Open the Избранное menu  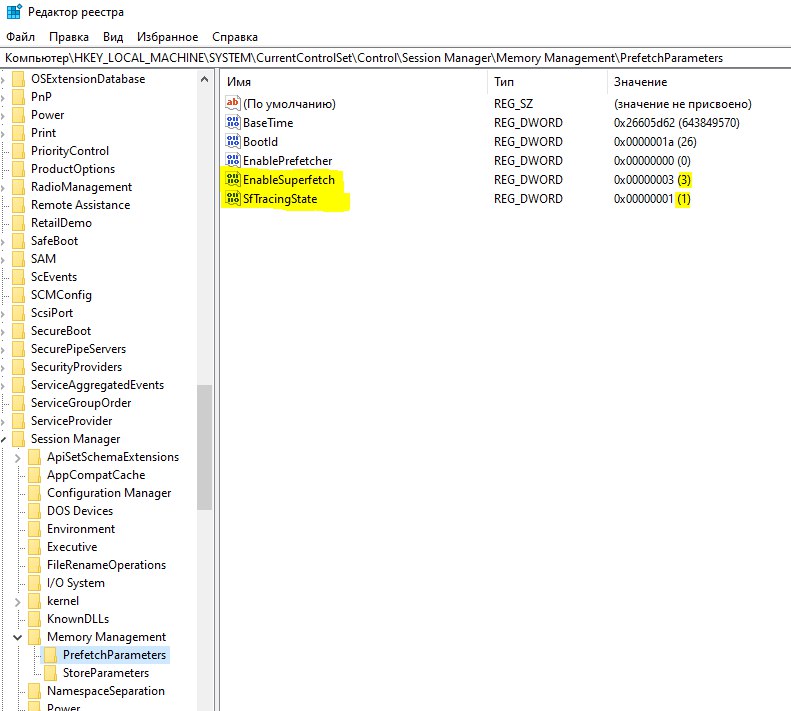[167, 37]
